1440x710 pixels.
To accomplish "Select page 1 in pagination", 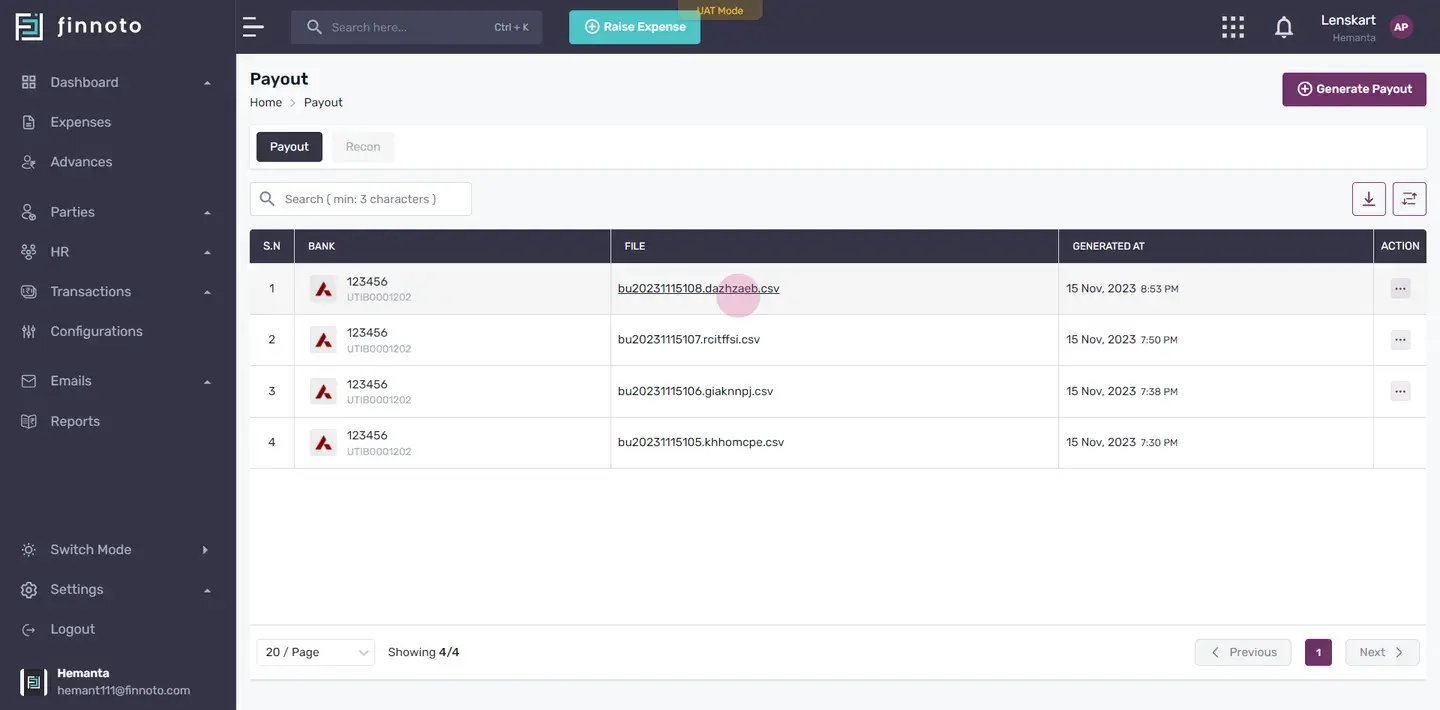I will click(x=1318, y=652).
